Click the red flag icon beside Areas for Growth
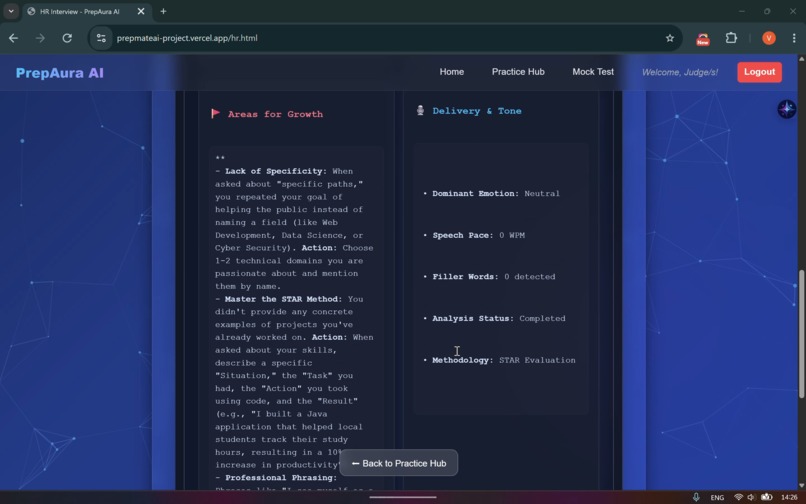The height and width of the screenshot is (504, 806). (215, 113)
